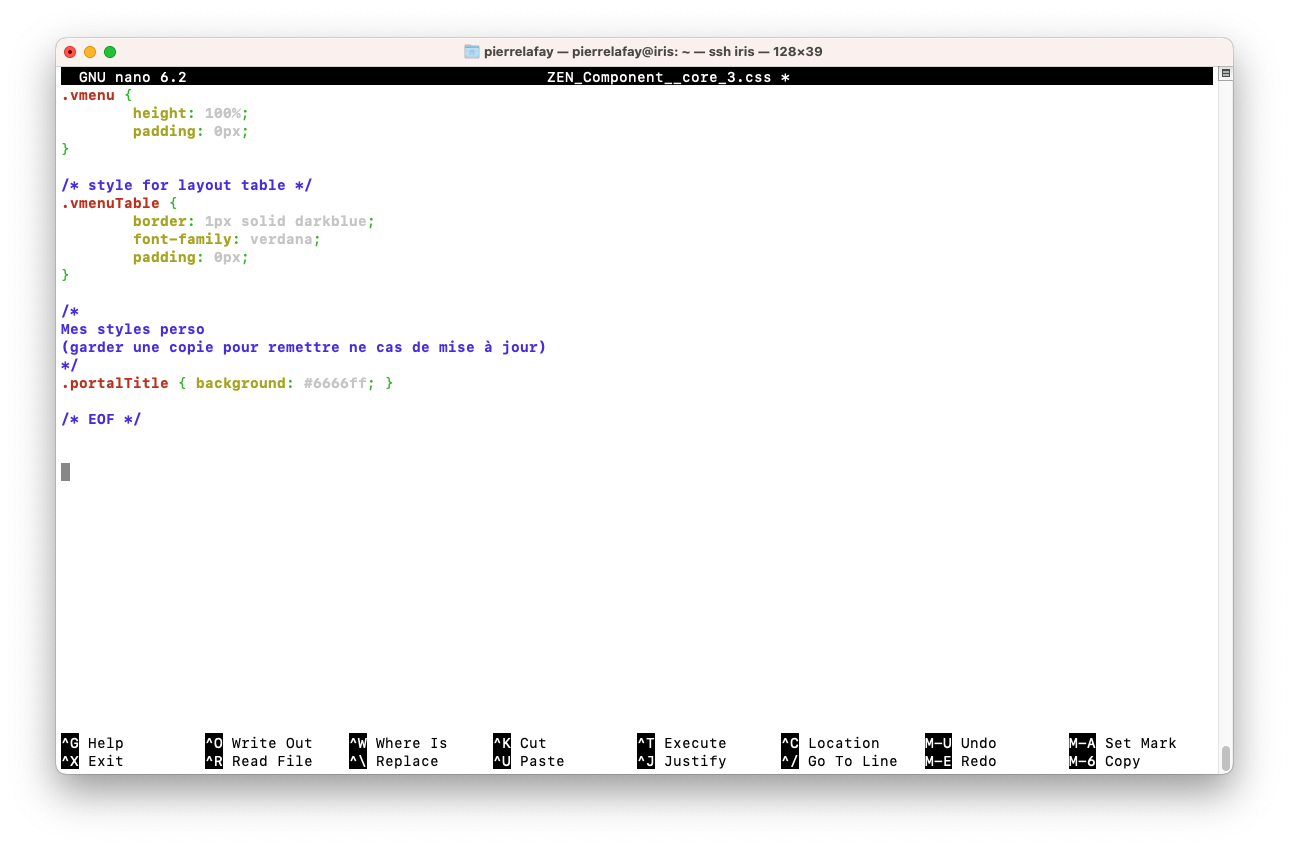Click on the .vmenuTable selector line

110,203
